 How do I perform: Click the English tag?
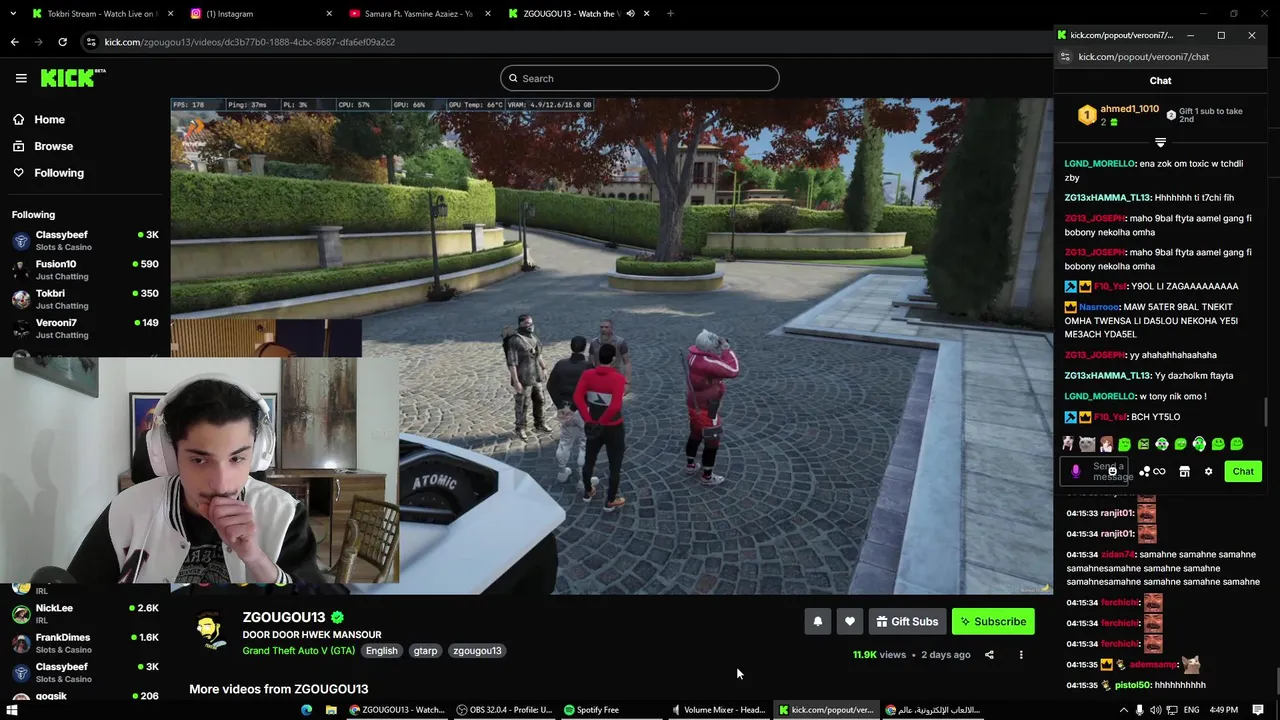[381, 650]
